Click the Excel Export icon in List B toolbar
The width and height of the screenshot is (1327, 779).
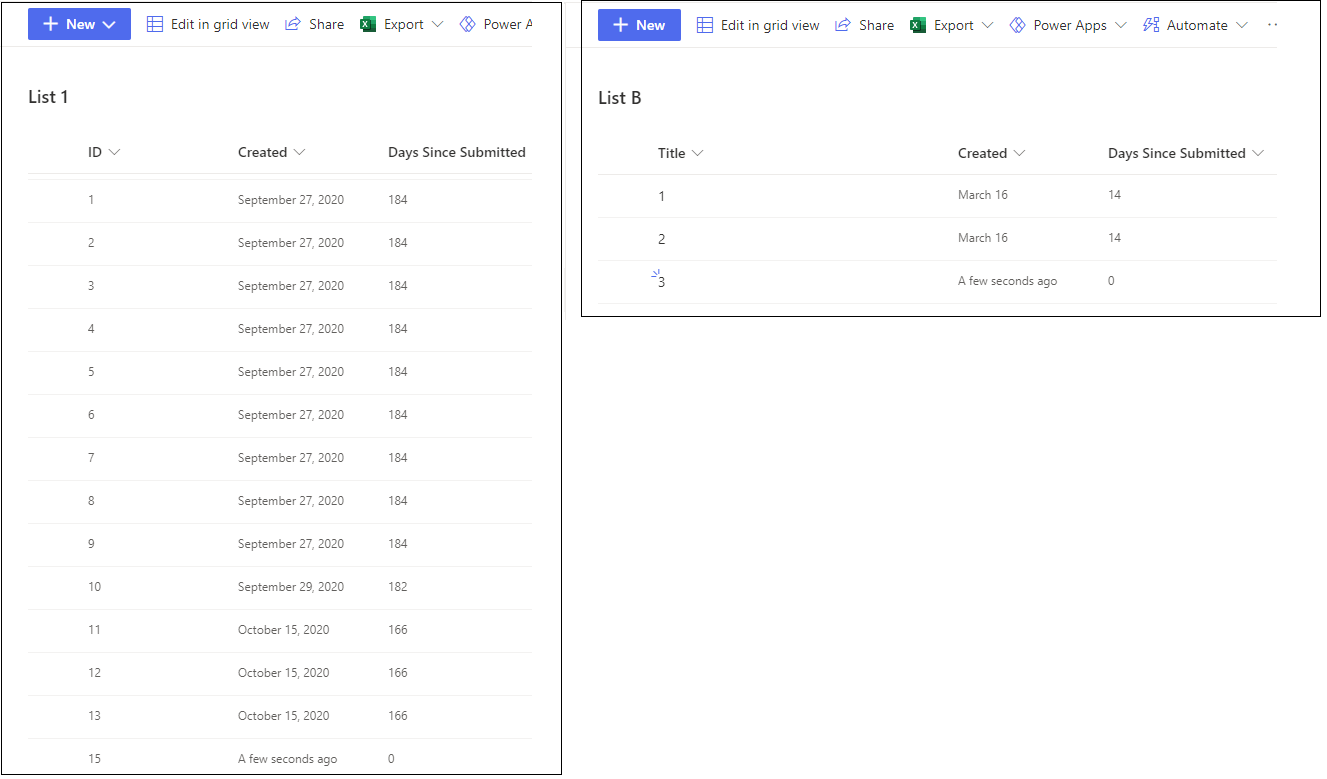918,25
